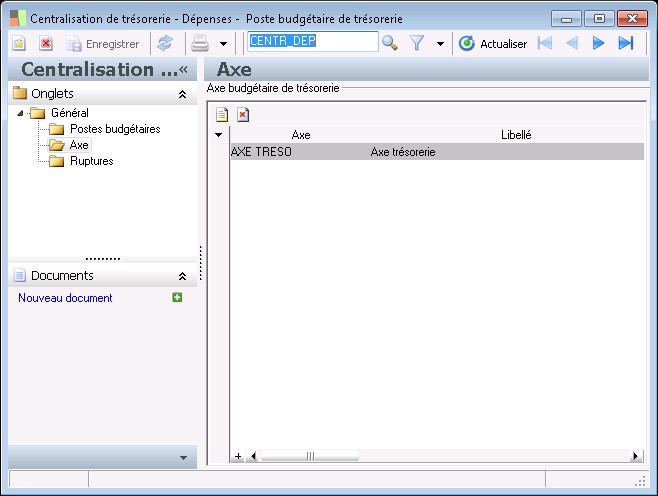The image size is (658, 496).
Task: Collapse the Documents section
Action: (182, 277)
